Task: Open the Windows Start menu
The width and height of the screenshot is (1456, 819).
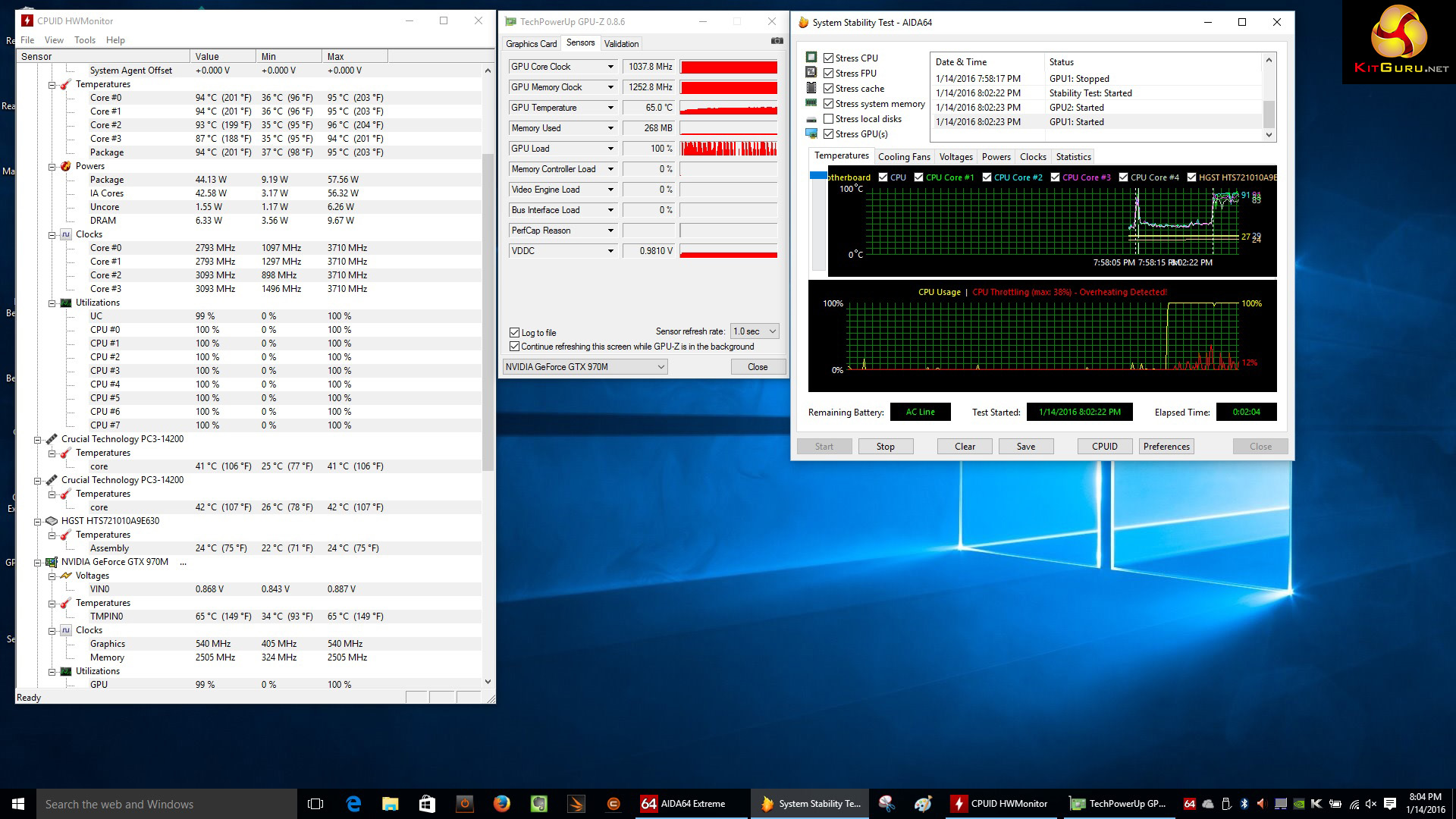Action: pyautogui.click(x=18, y=804)
